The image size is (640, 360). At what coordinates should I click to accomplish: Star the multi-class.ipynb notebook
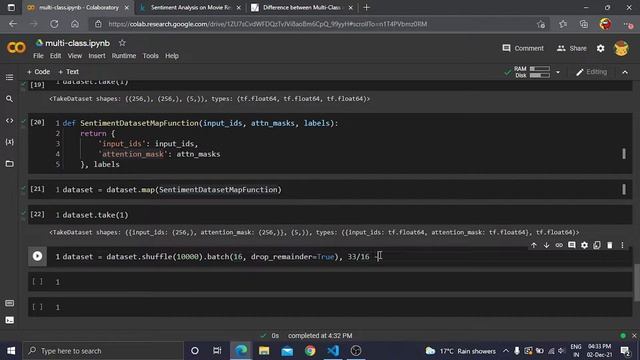tap(122, 42)
